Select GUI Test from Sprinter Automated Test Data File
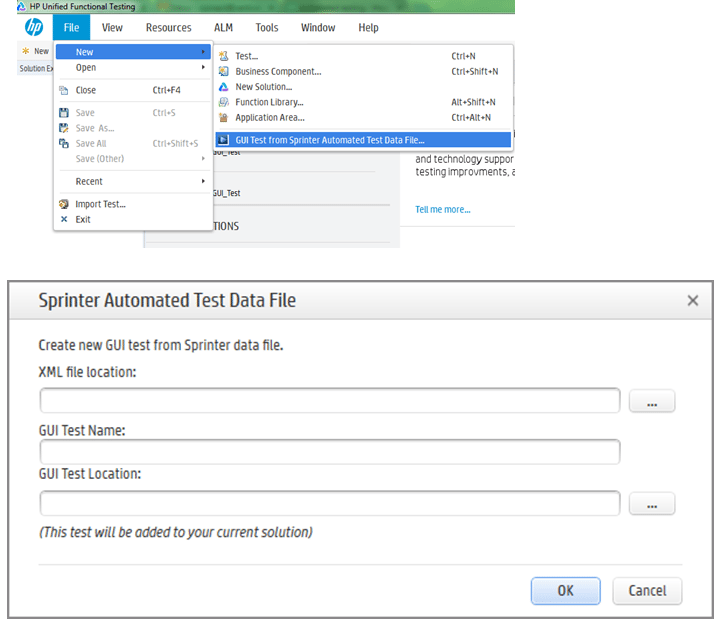 (364, 140)
